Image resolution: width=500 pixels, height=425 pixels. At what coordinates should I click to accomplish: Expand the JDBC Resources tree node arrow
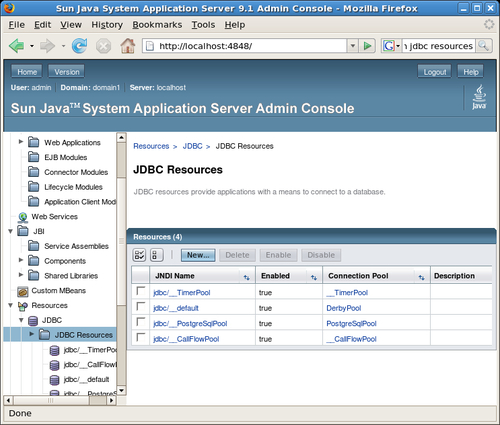click(32, 334)
